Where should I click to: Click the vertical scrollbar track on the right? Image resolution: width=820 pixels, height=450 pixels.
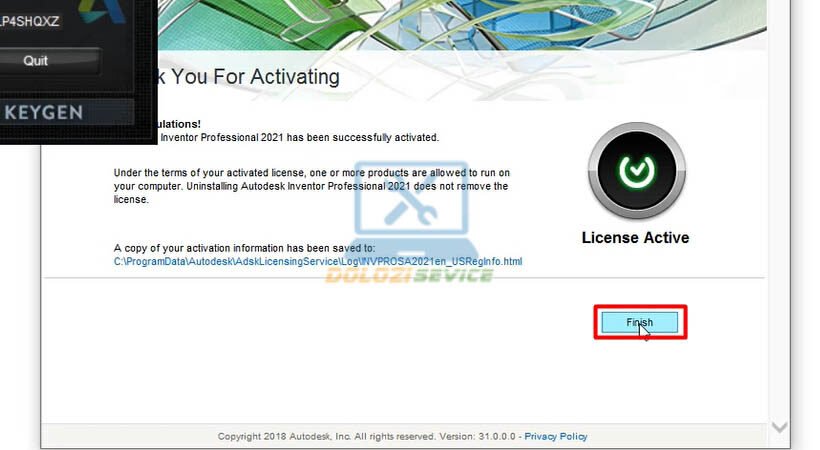coord(779,250)
